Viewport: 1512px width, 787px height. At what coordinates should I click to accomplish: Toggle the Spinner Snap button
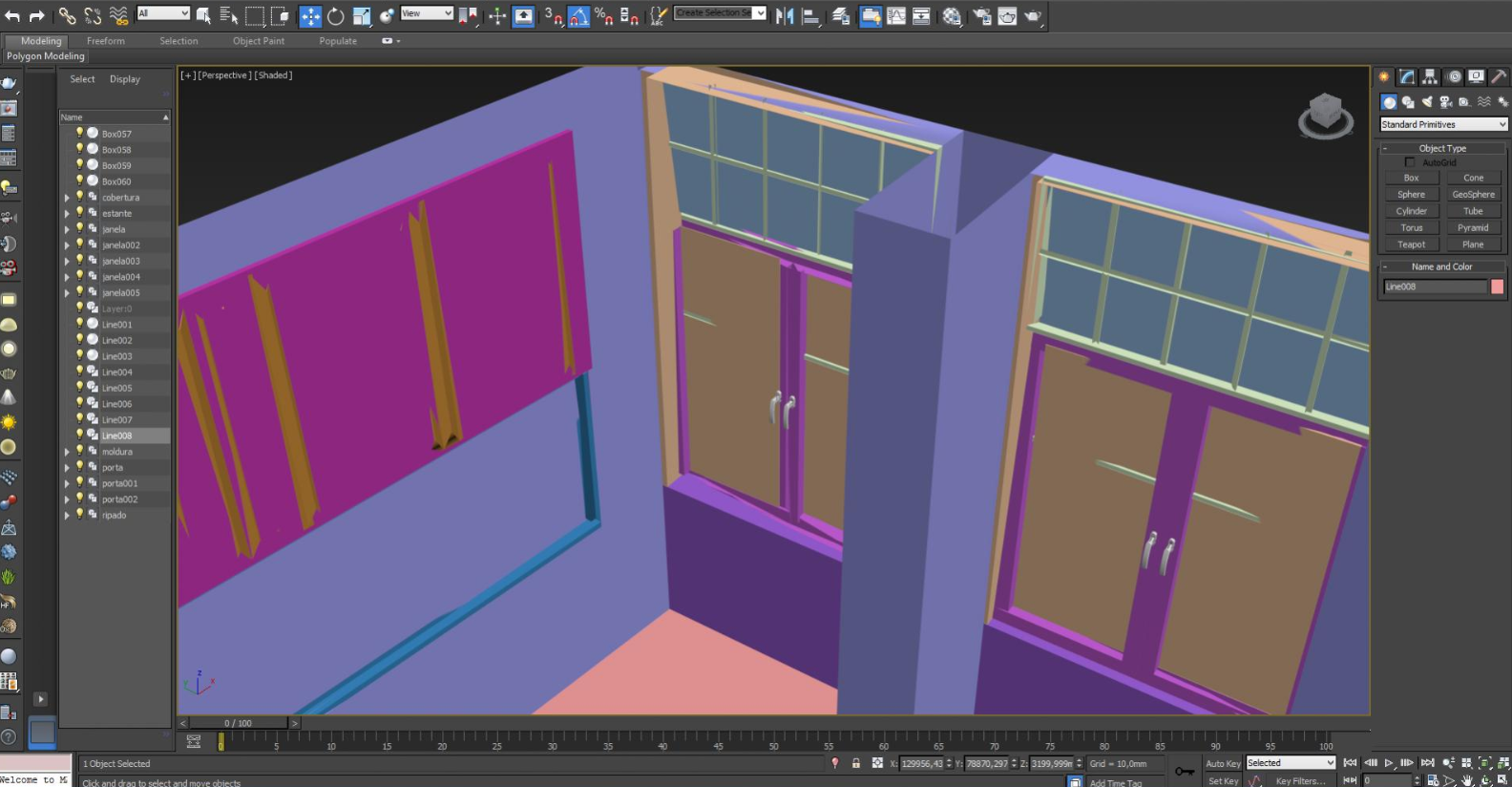point(629,15)
